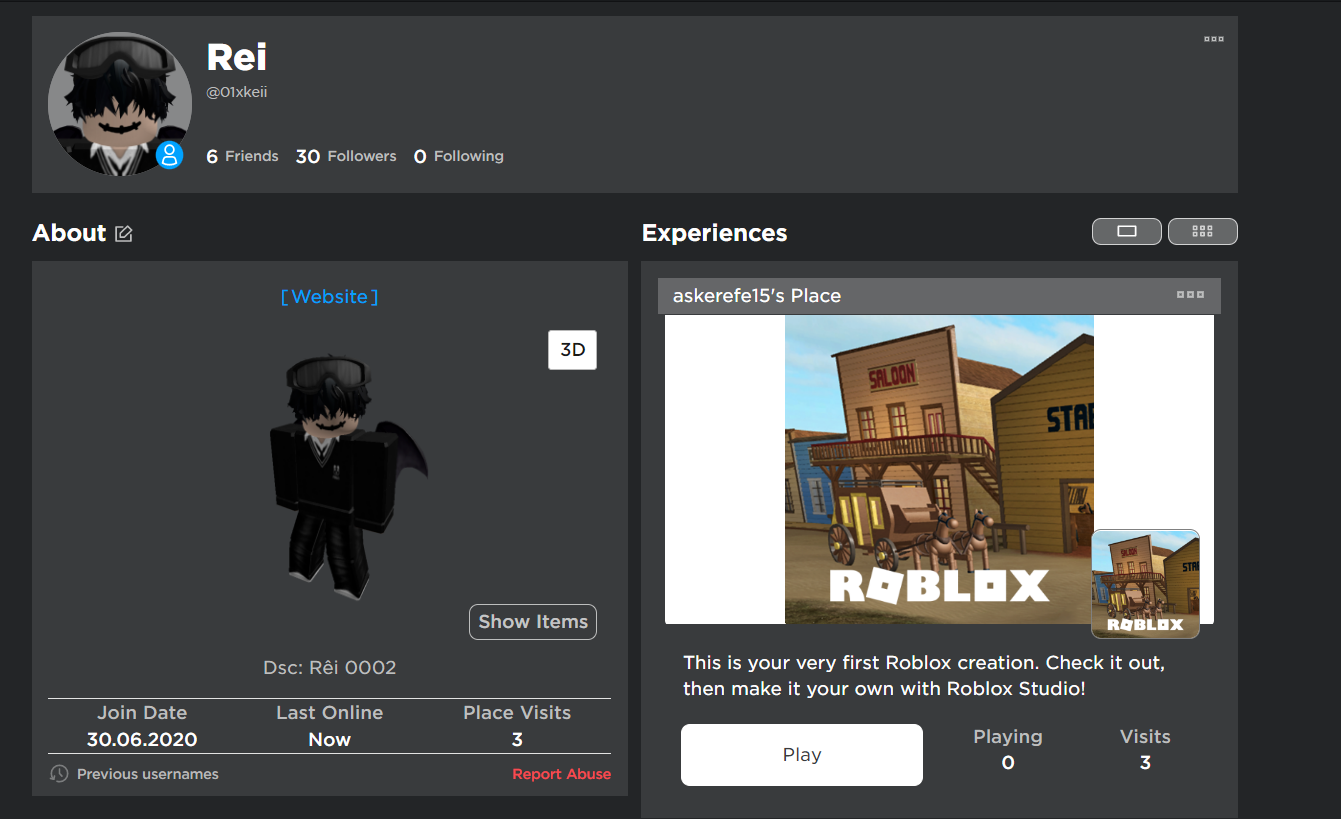This screenshot has height=819, width=1341.
Task: Open the 30 Followers list
Action: [346, 156]
